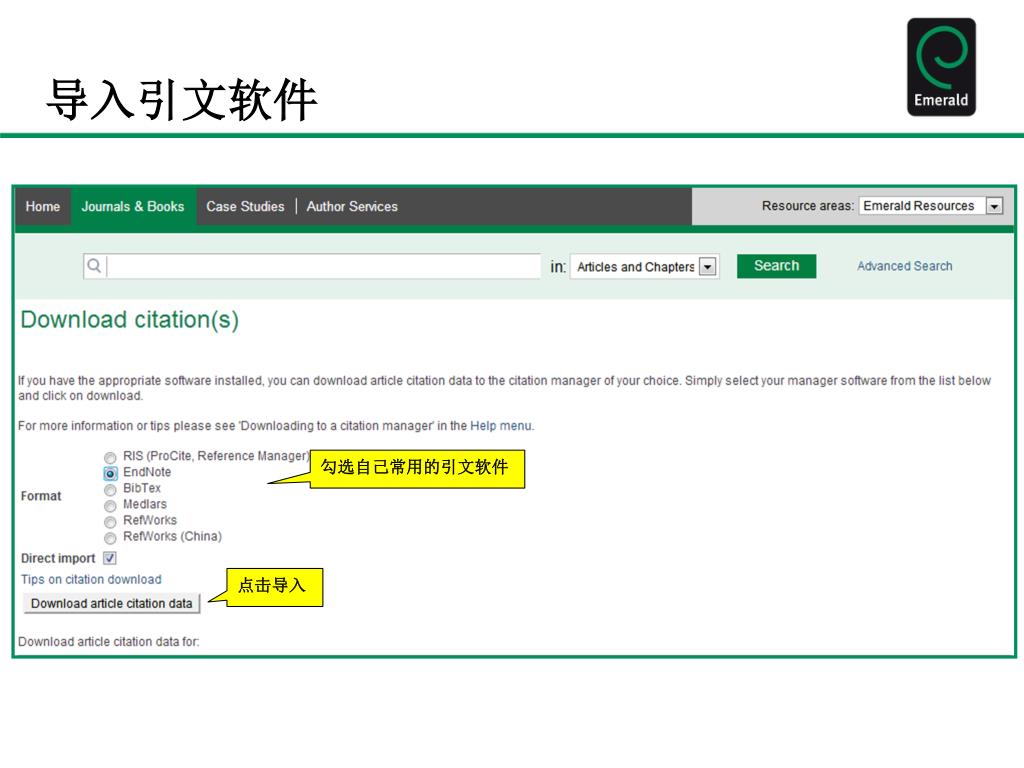Open the Advanced Search link

point(904,266)
